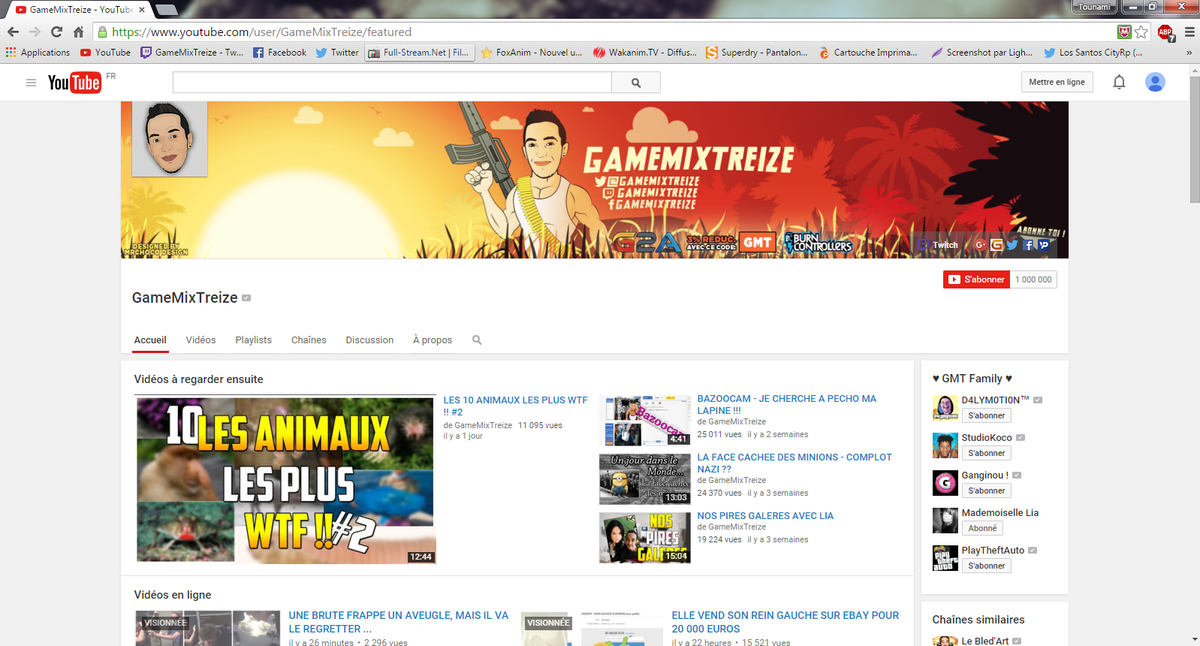
Task: Click the channel search magnifier icon
Action: tap(477, 340)
